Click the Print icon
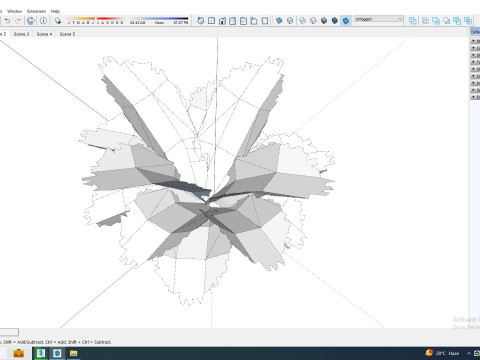 [x=31, y=21]
